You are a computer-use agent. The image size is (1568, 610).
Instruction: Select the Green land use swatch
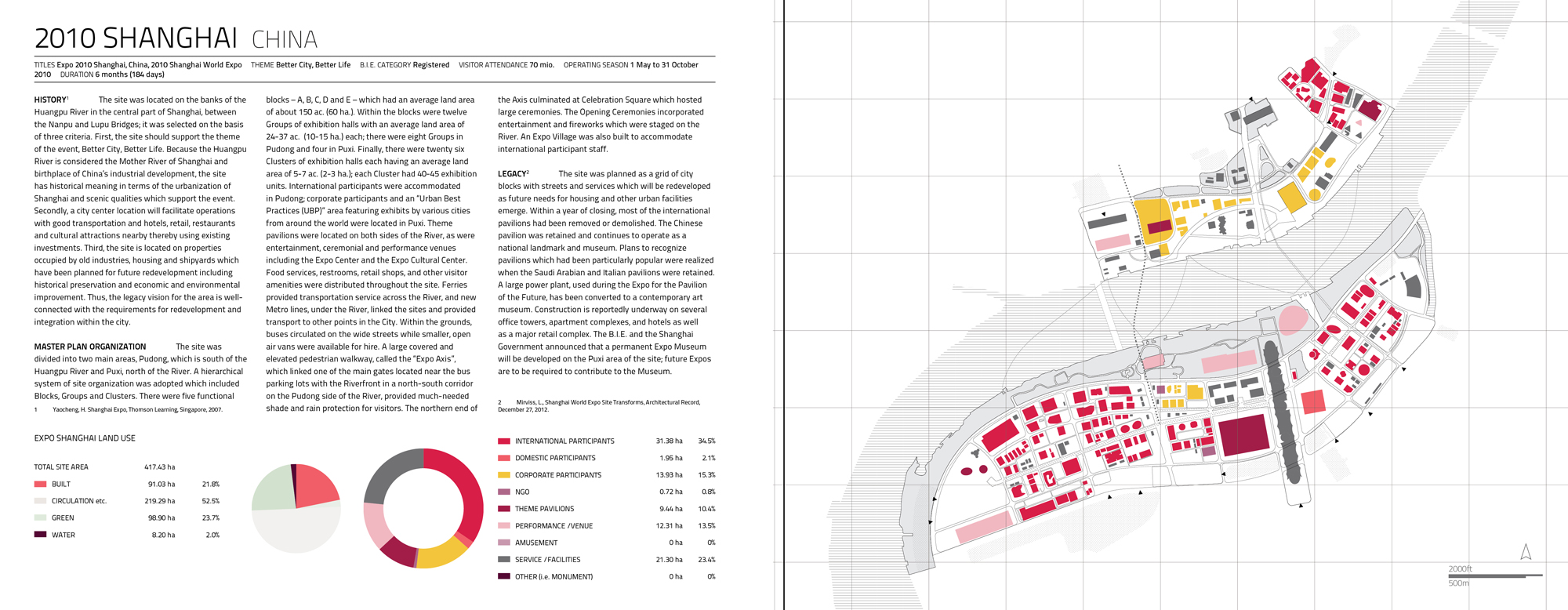point(40,518)
